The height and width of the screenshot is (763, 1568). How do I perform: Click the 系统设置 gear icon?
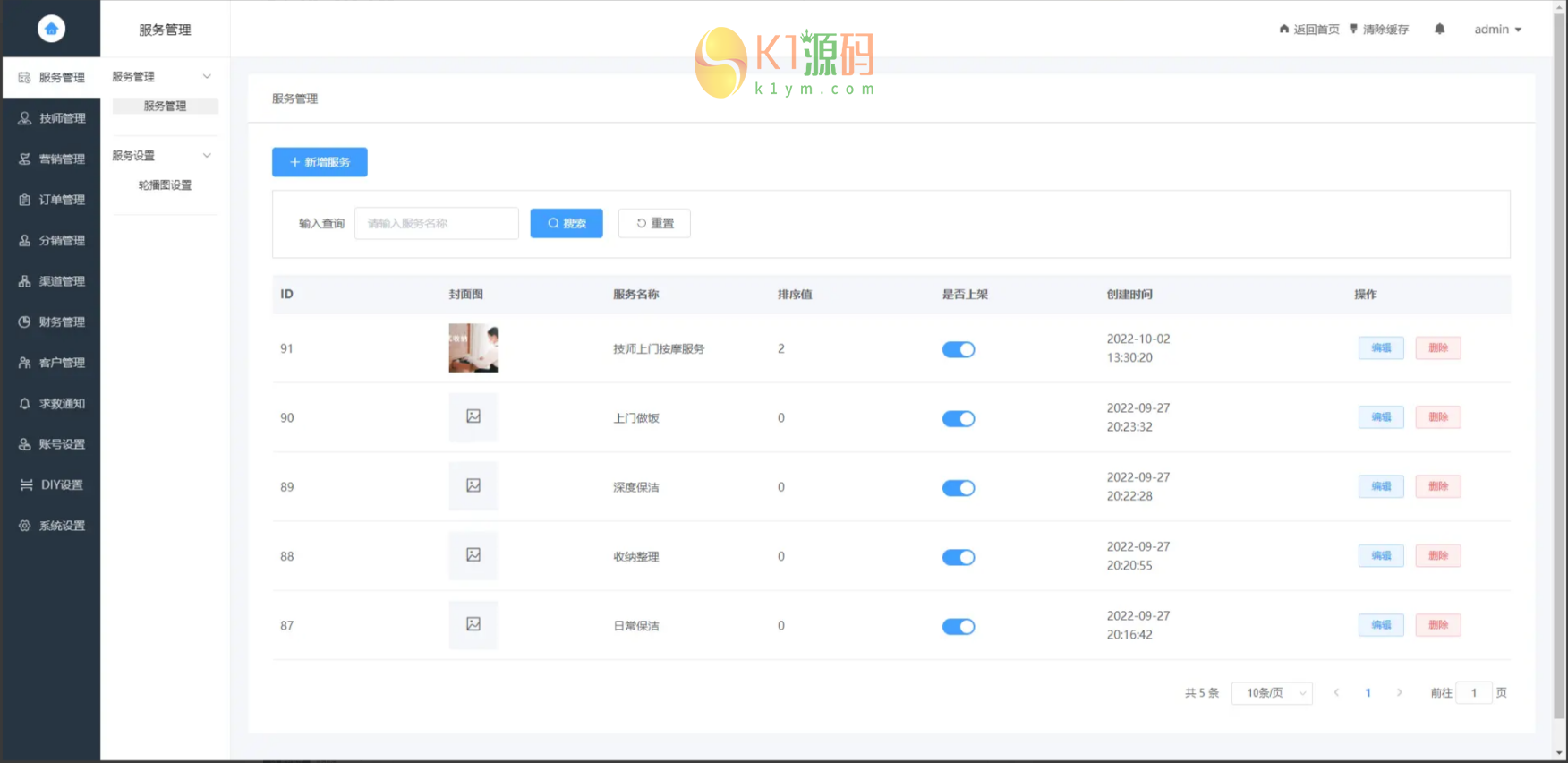coord(24,526)
